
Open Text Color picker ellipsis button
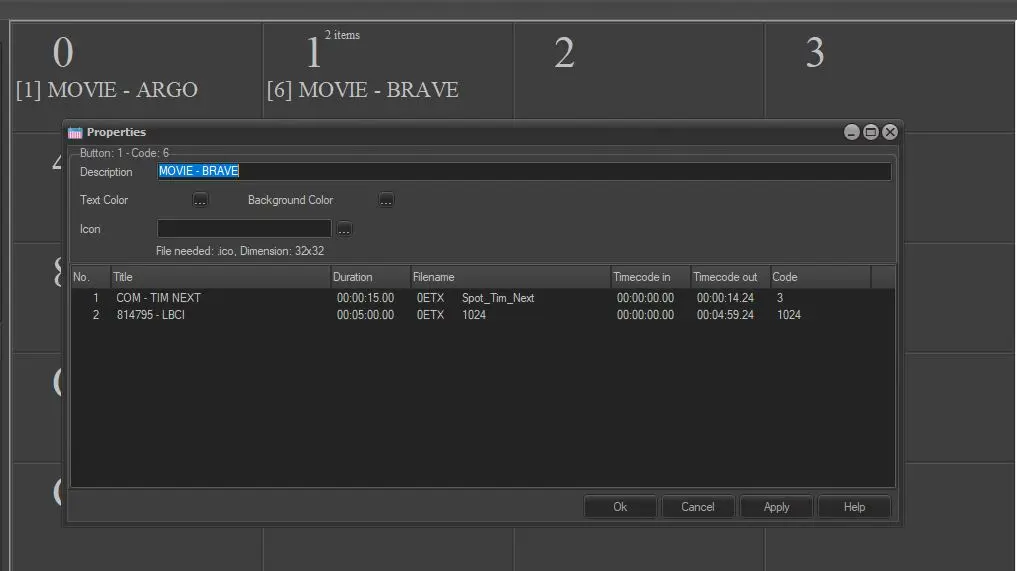[200, 200]
